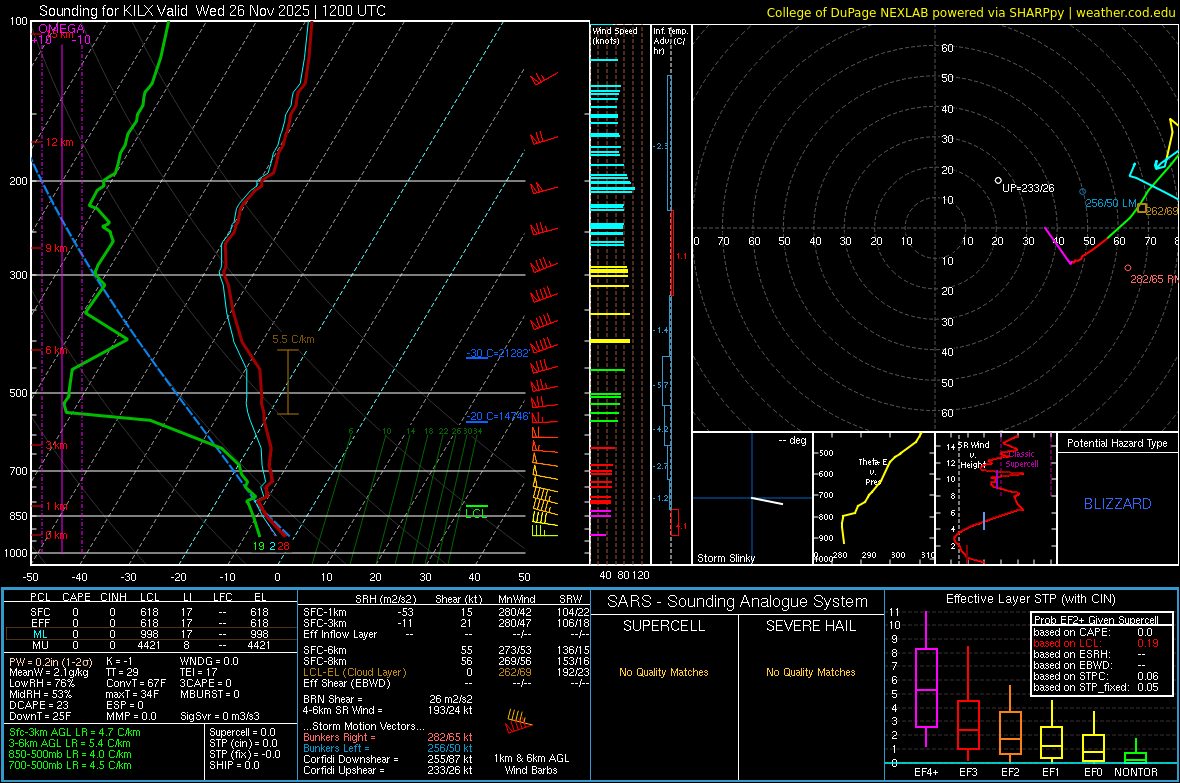Select the MU parcel row
This screenshot has height=783, width=1180.
[x=151, y=645]
